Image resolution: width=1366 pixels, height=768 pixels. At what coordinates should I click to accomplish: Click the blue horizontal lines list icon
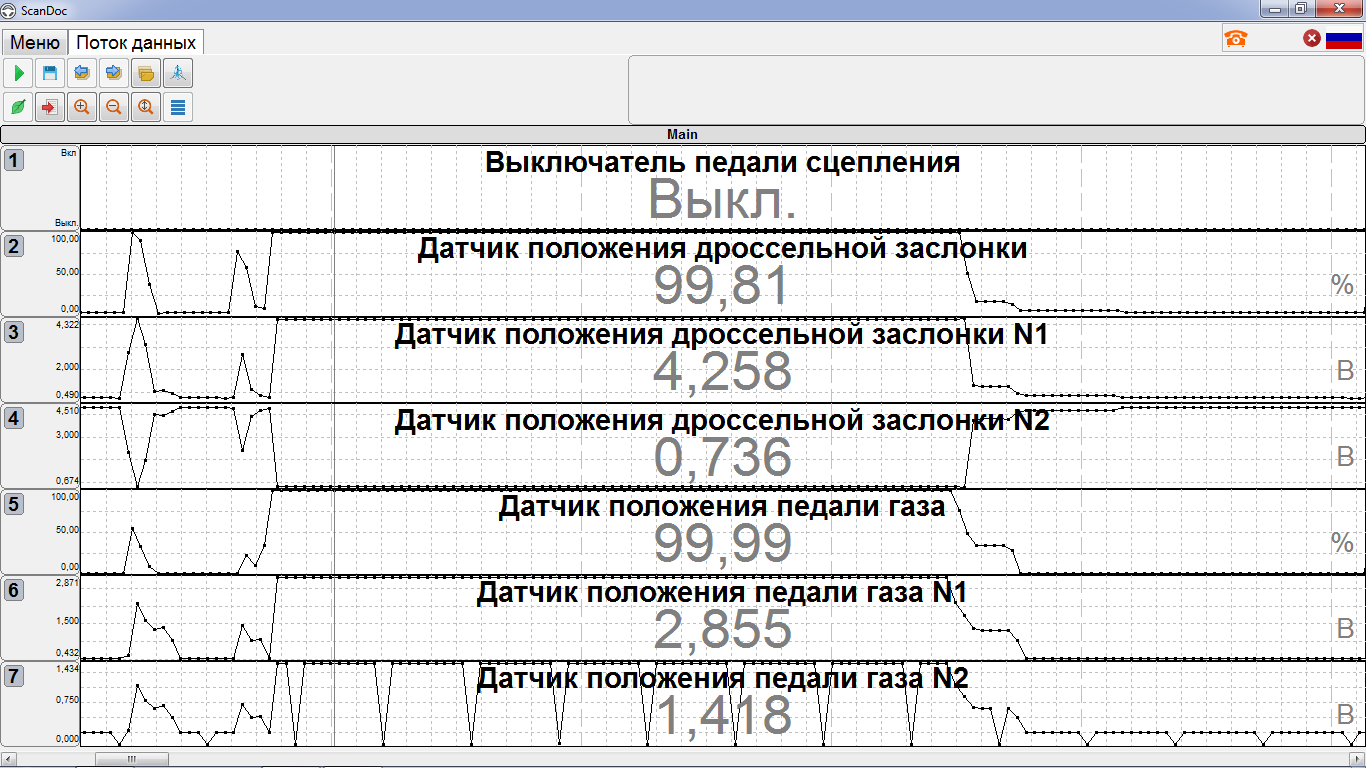(x=178, y=107)
